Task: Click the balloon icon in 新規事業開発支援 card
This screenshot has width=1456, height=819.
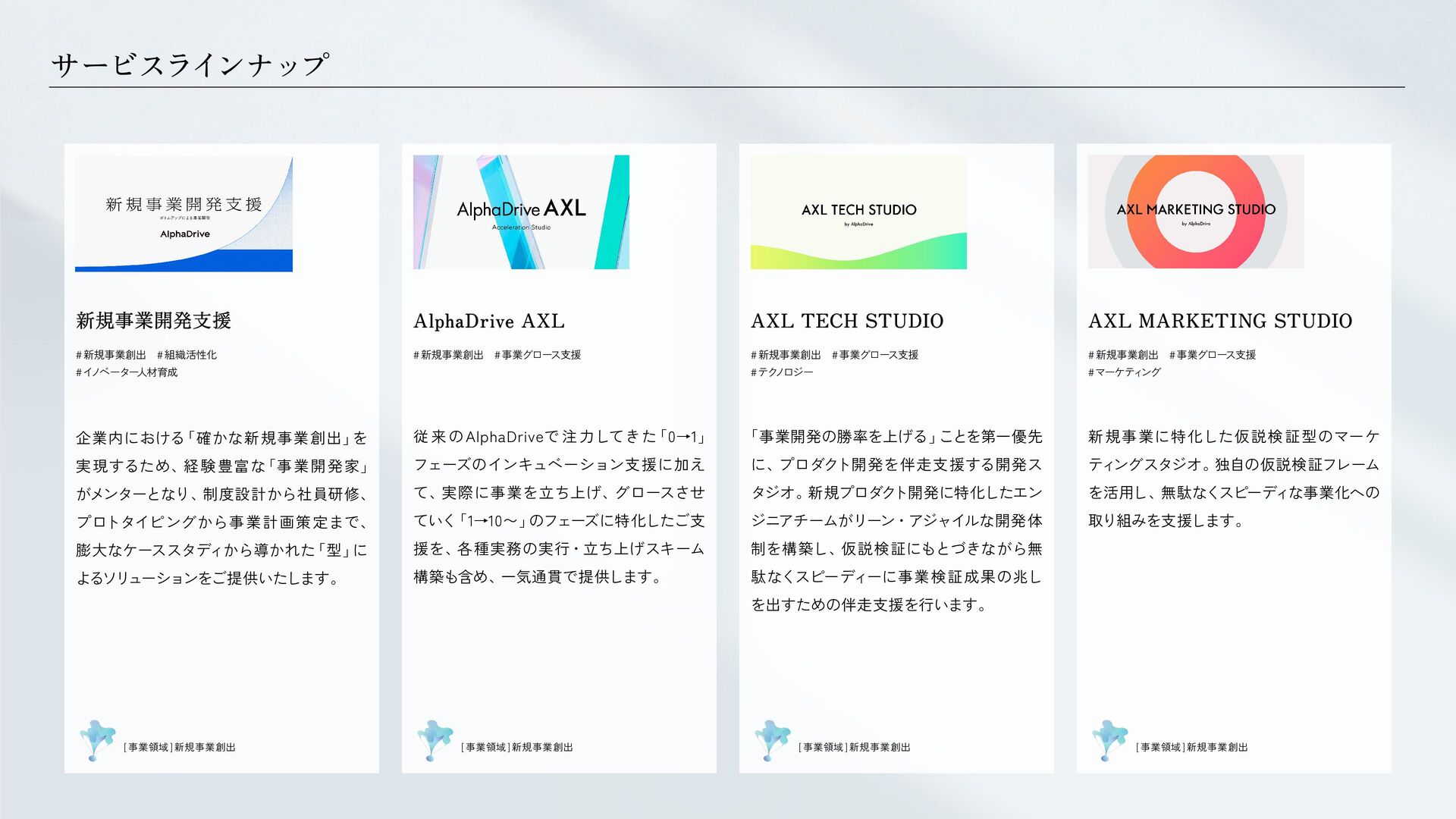Action: tap(97, 740)
